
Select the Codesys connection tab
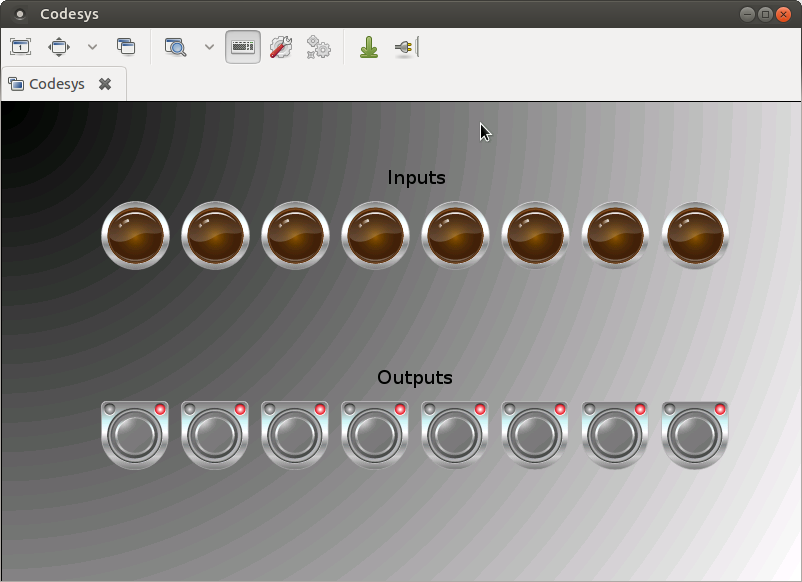click(x=56, y=84)
